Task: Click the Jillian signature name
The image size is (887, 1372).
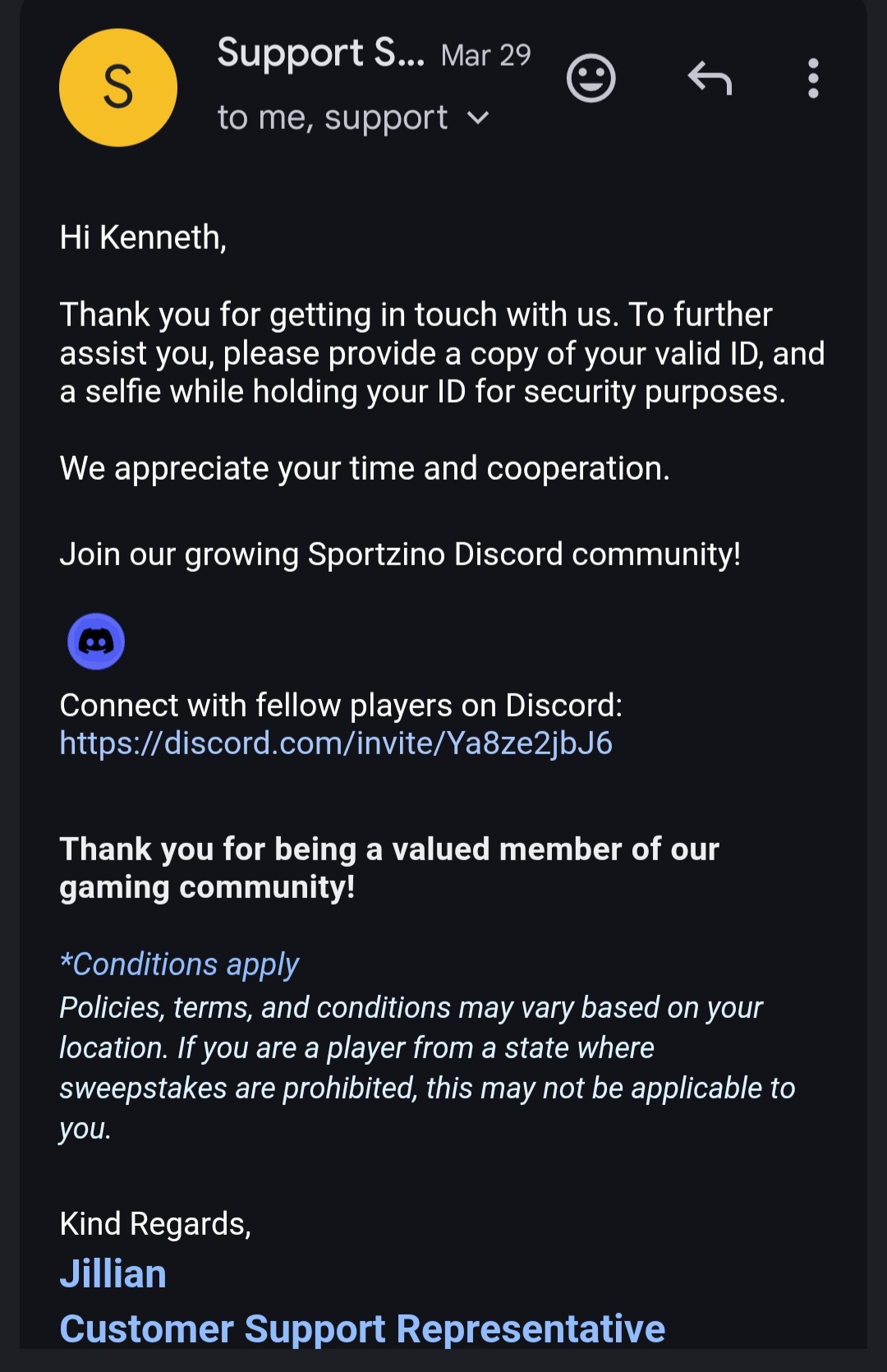Action: pyautogui.click(x=113, y=1274)
